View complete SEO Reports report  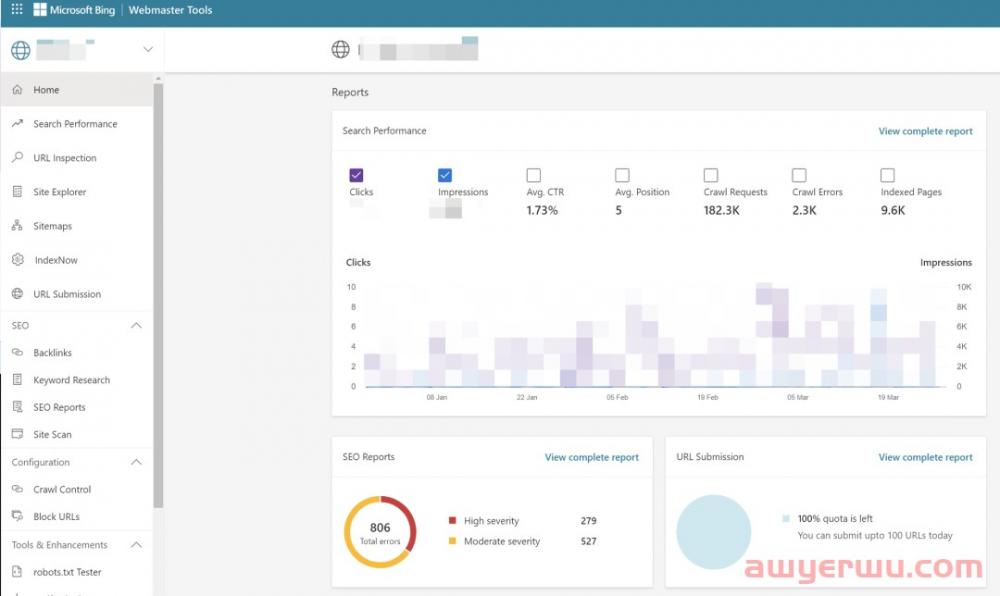[x=591, y=457]
